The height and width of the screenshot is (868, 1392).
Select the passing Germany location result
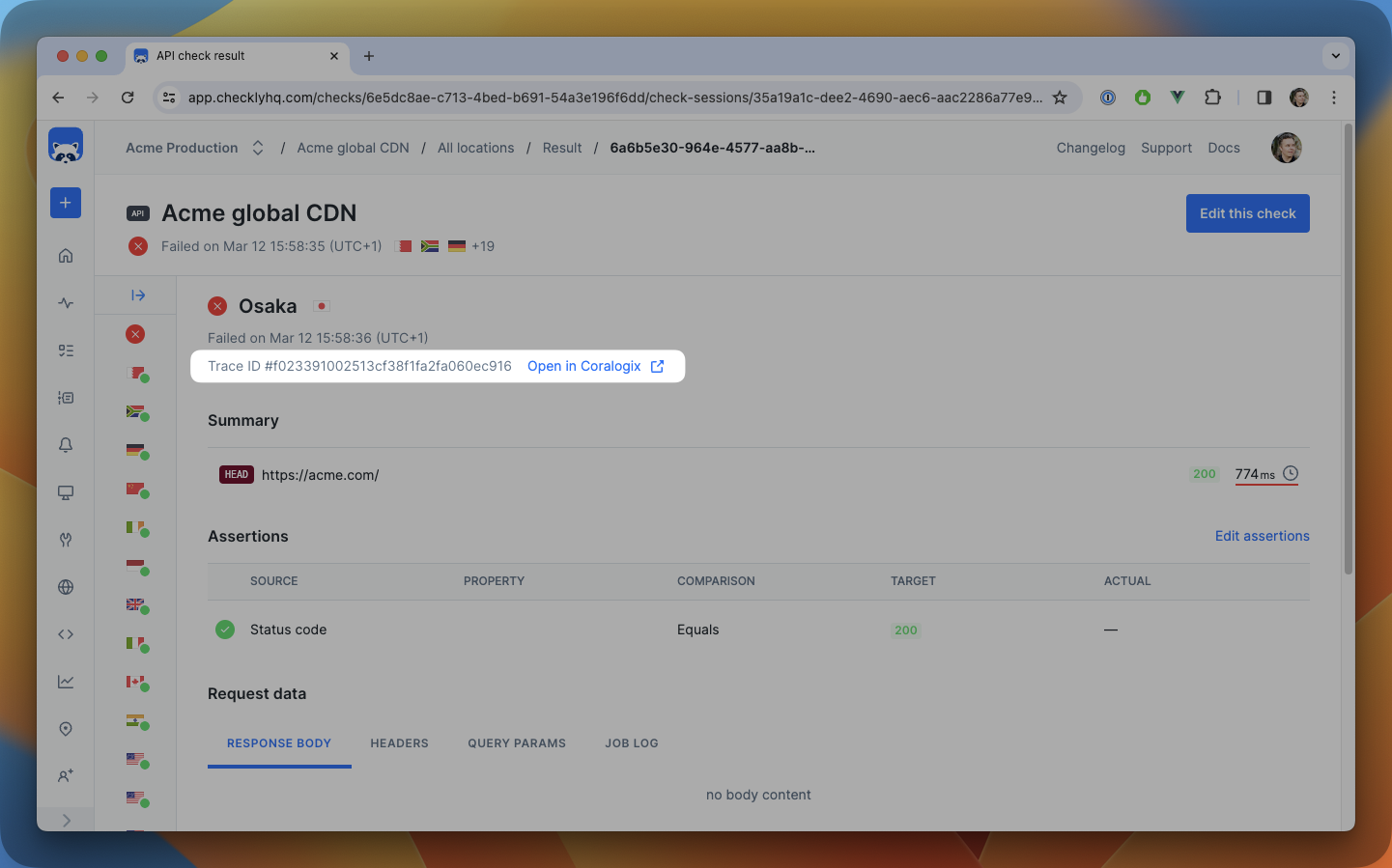click(x=137, y=451)
